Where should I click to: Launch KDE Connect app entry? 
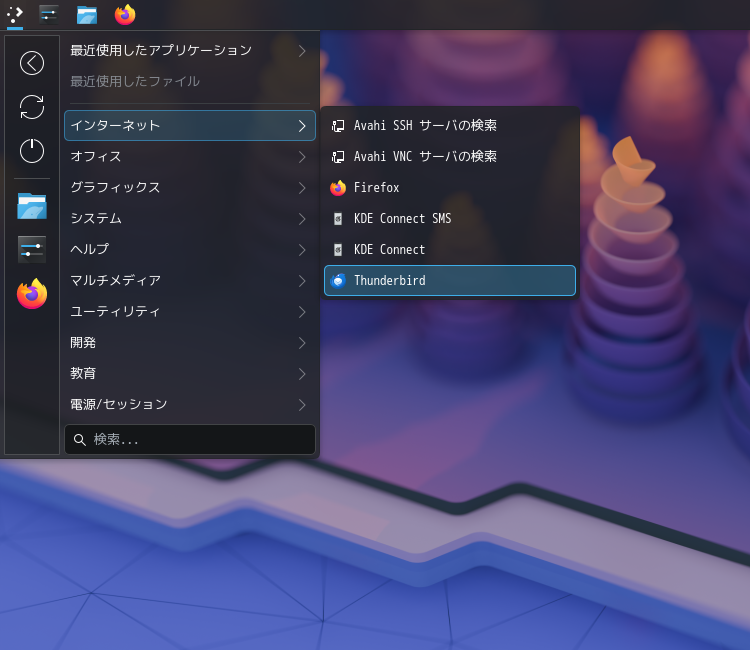tap(450, 250)
